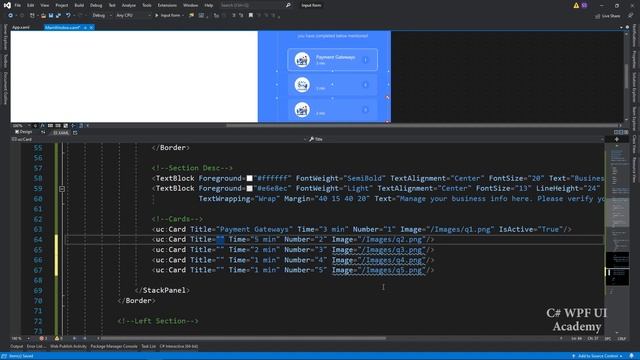The height and width of the screenshot is (360, 640).
Task: Open the code editor zoom percentage dropdown
Action: [x=21, y=338]
